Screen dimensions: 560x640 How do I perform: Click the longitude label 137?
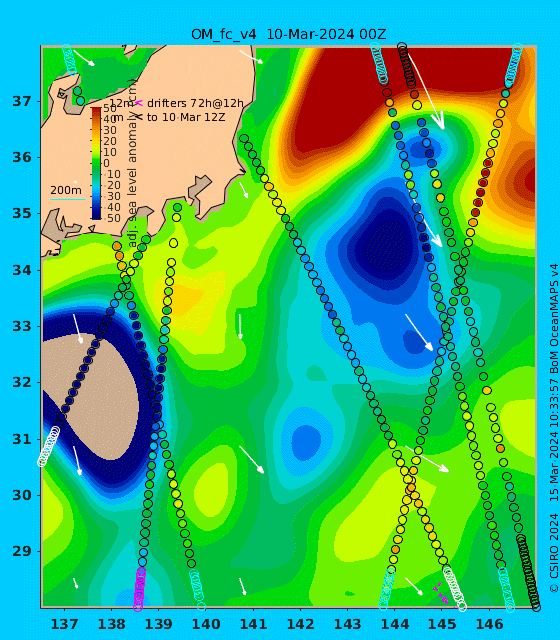[64, 624]
